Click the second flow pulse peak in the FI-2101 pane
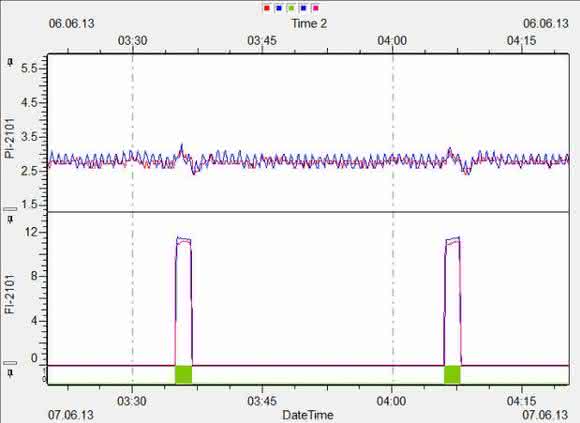 [x=453, y=240]
